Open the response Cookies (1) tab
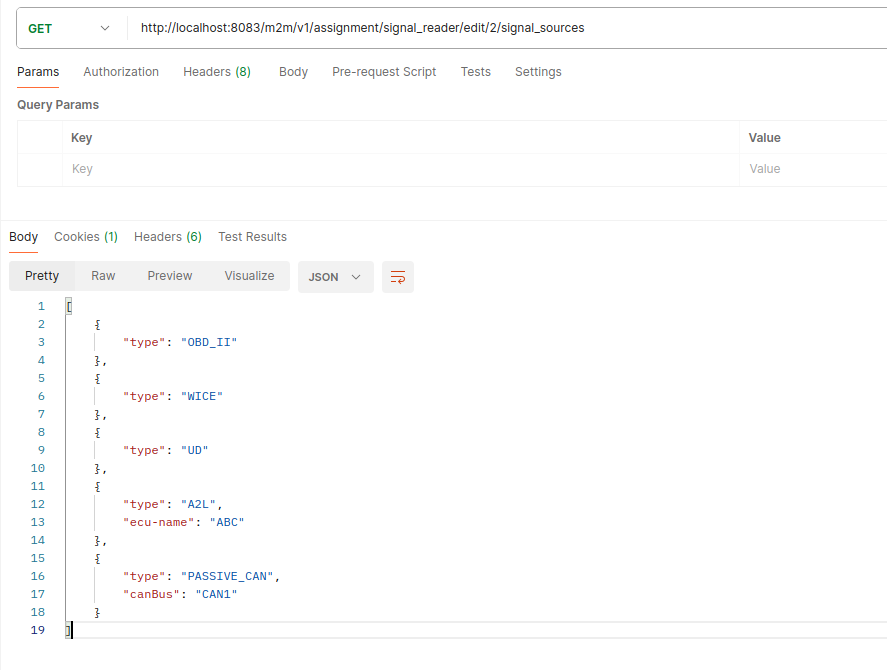The image size is (887, 670). [86, 237]
